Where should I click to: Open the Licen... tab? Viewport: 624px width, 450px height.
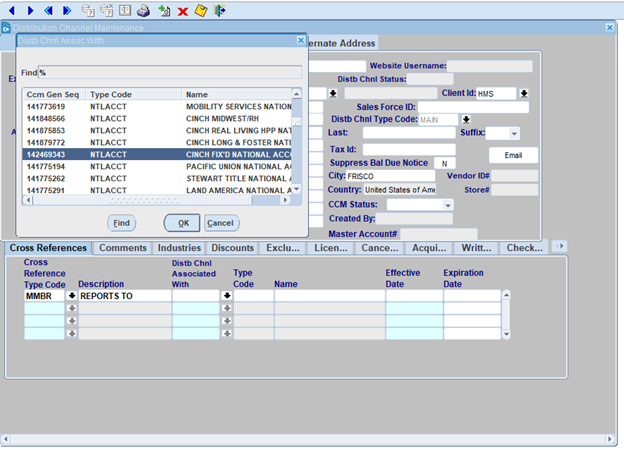coord(331,248)
